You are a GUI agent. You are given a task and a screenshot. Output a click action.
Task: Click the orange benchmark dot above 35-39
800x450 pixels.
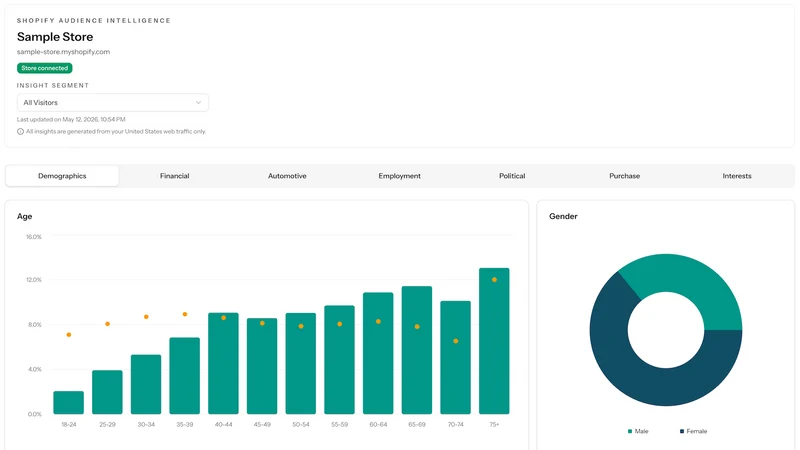[x=185, y=314]
